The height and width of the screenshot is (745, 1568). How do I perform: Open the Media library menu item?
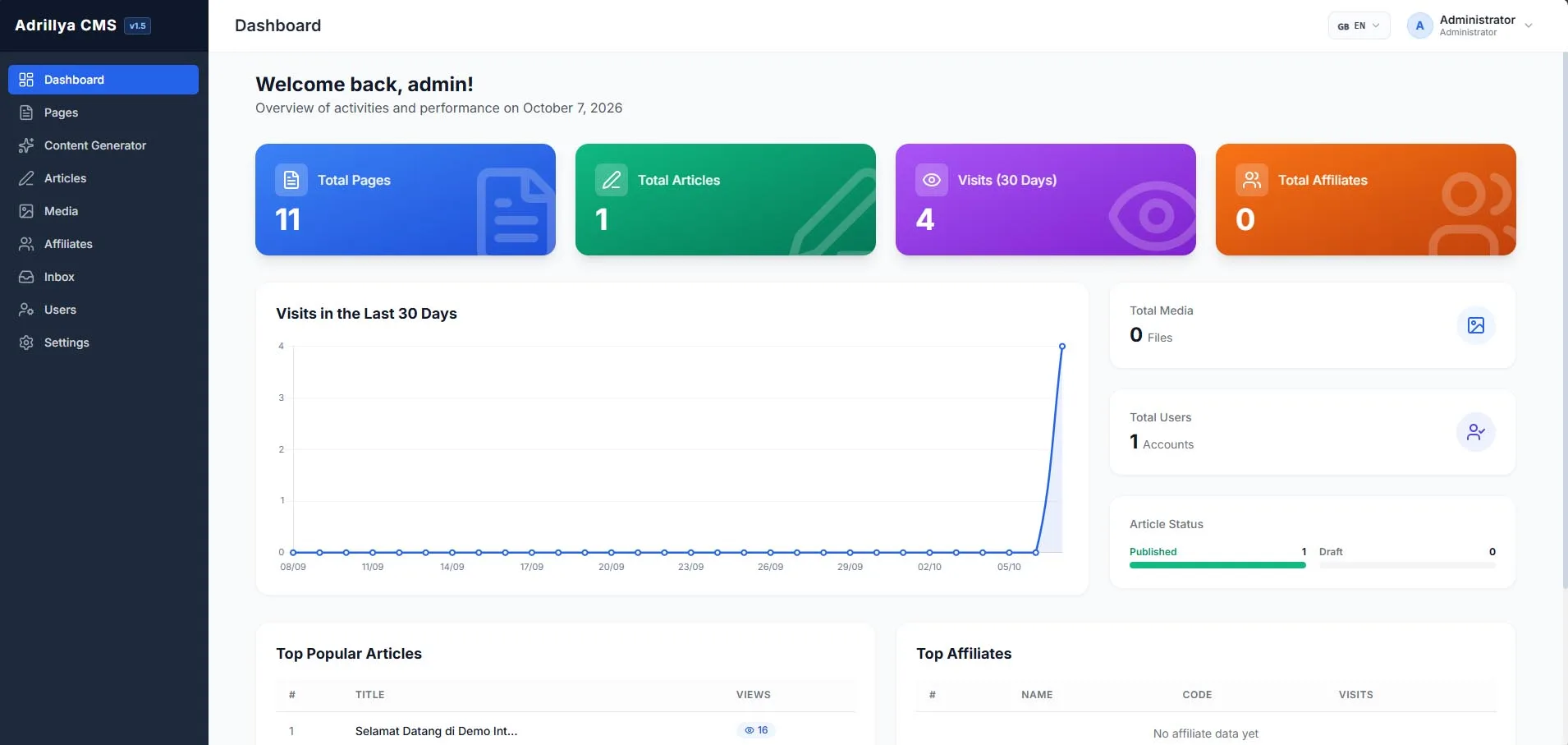click(x=103, y=211)
